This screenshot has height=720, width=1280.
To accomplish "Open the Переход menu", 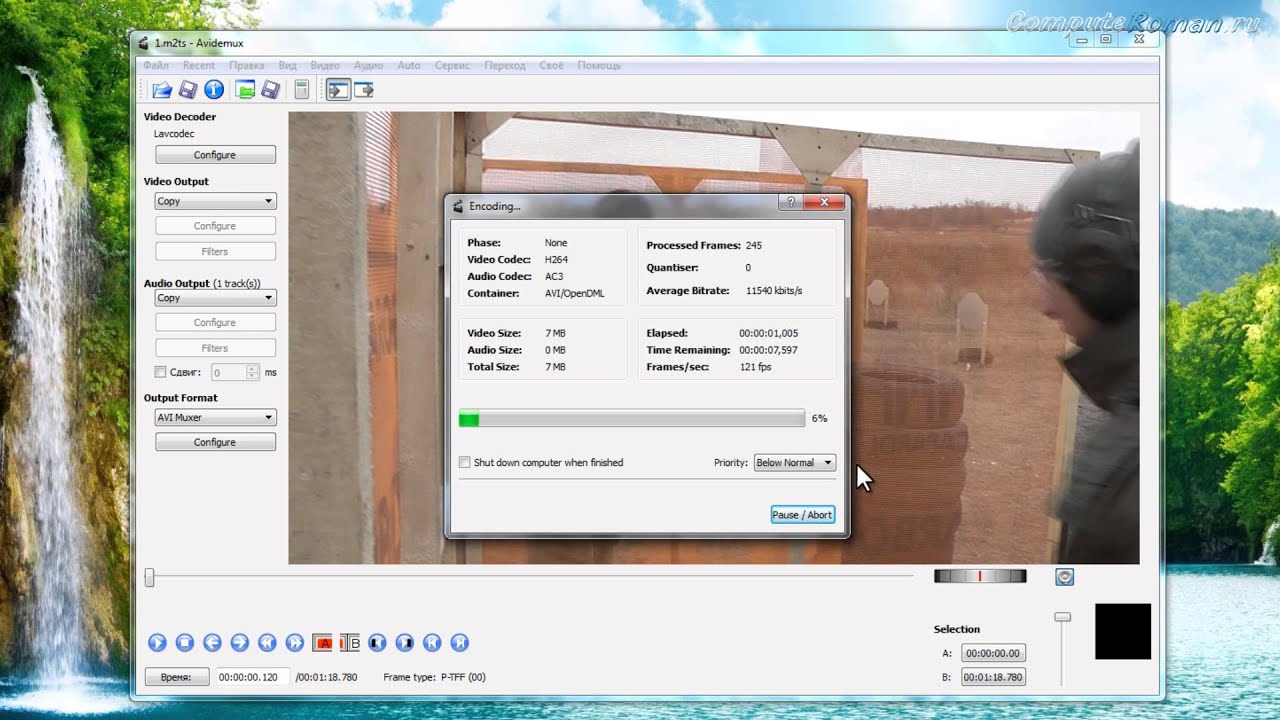I will (505, 65).
